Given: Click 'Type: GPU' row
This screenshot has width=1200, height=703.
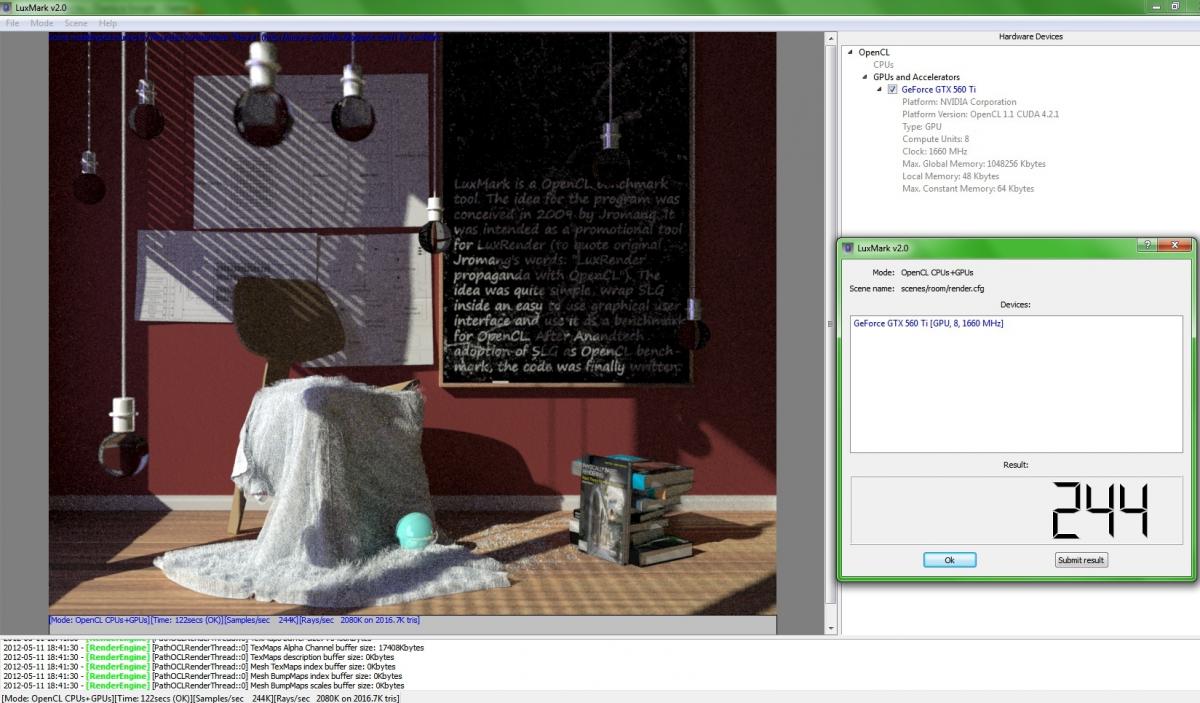Looking at the screenshot, I should [922, 127].
